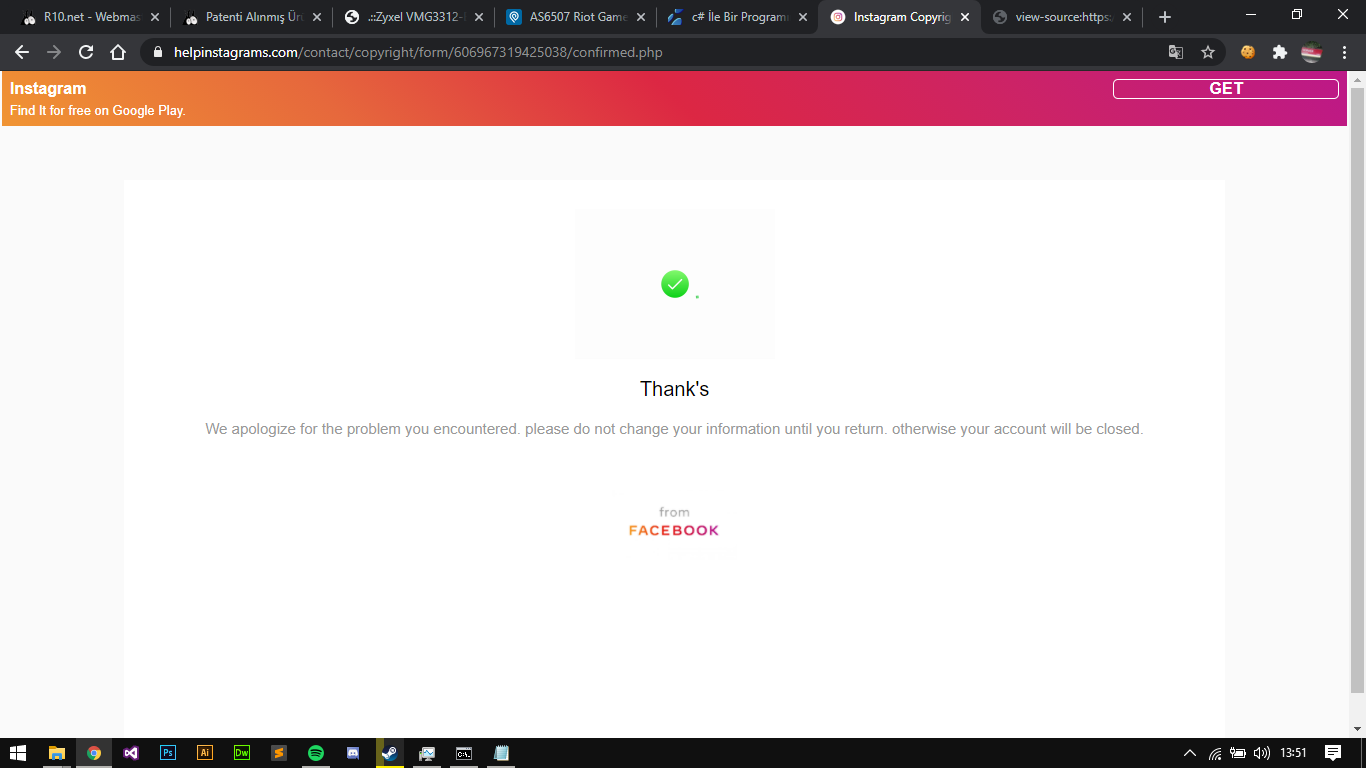Close the Zyxel VMG3312 tab
The height and width of the screenshot is (768, 1366).
tap(479, 17)
